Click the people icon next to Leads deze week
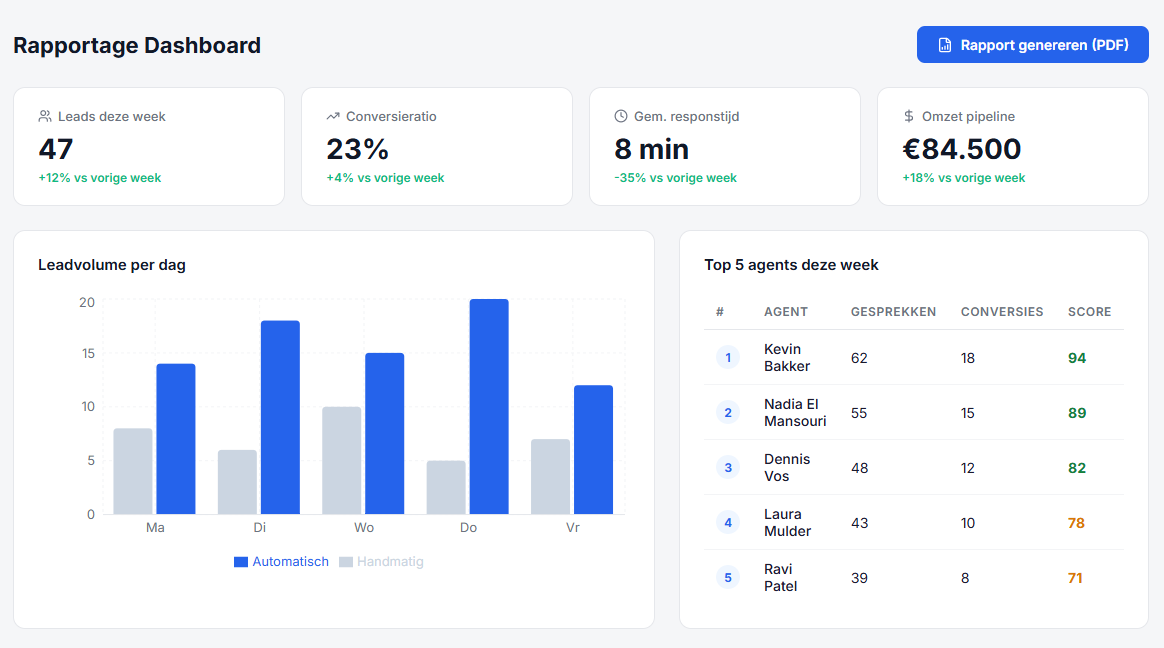Viewport: 1164px width, 648px height. (x=44, y=115)
